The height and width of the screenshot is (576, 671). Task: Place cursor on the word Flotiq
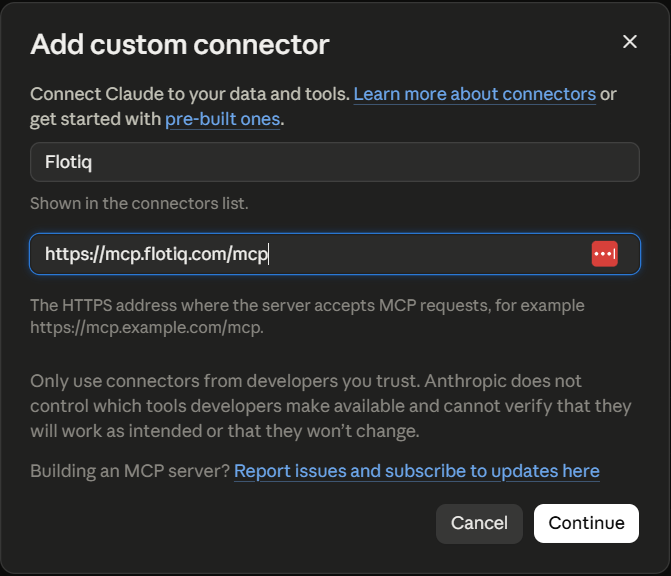(68, 162)
